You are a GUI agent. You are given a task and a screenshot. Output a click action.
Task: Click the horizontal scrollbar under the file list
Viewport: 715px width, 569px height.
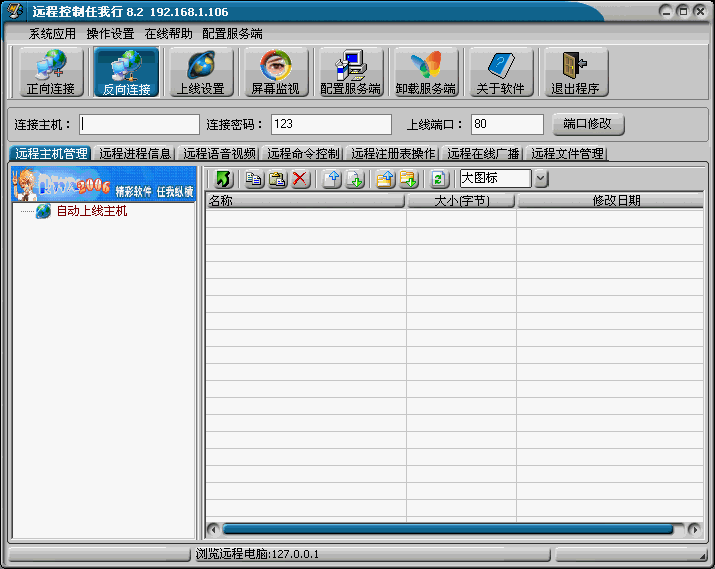[448, 529]
